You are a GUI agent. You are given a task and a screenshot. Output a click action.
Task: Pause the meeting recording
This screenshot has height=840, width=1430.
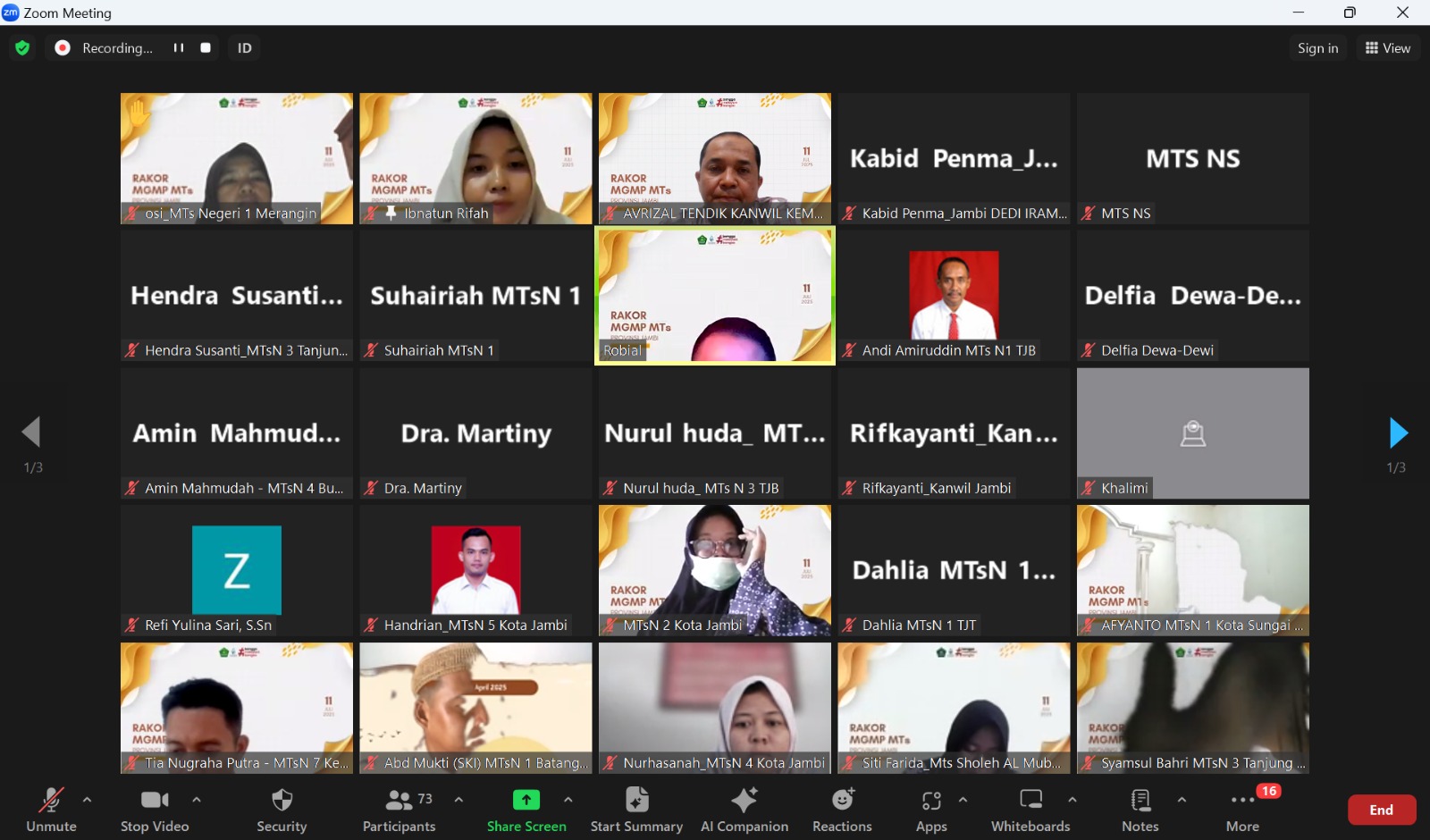pyautogui.click(x=179, y=48)
